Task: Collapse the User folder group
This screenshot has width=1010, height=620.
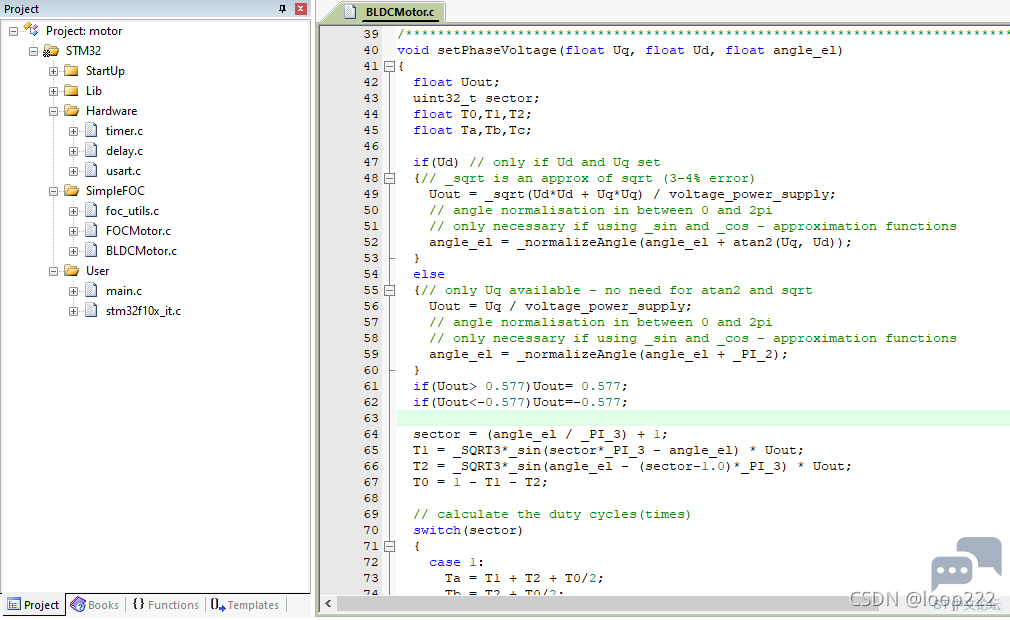Action: 53,271
